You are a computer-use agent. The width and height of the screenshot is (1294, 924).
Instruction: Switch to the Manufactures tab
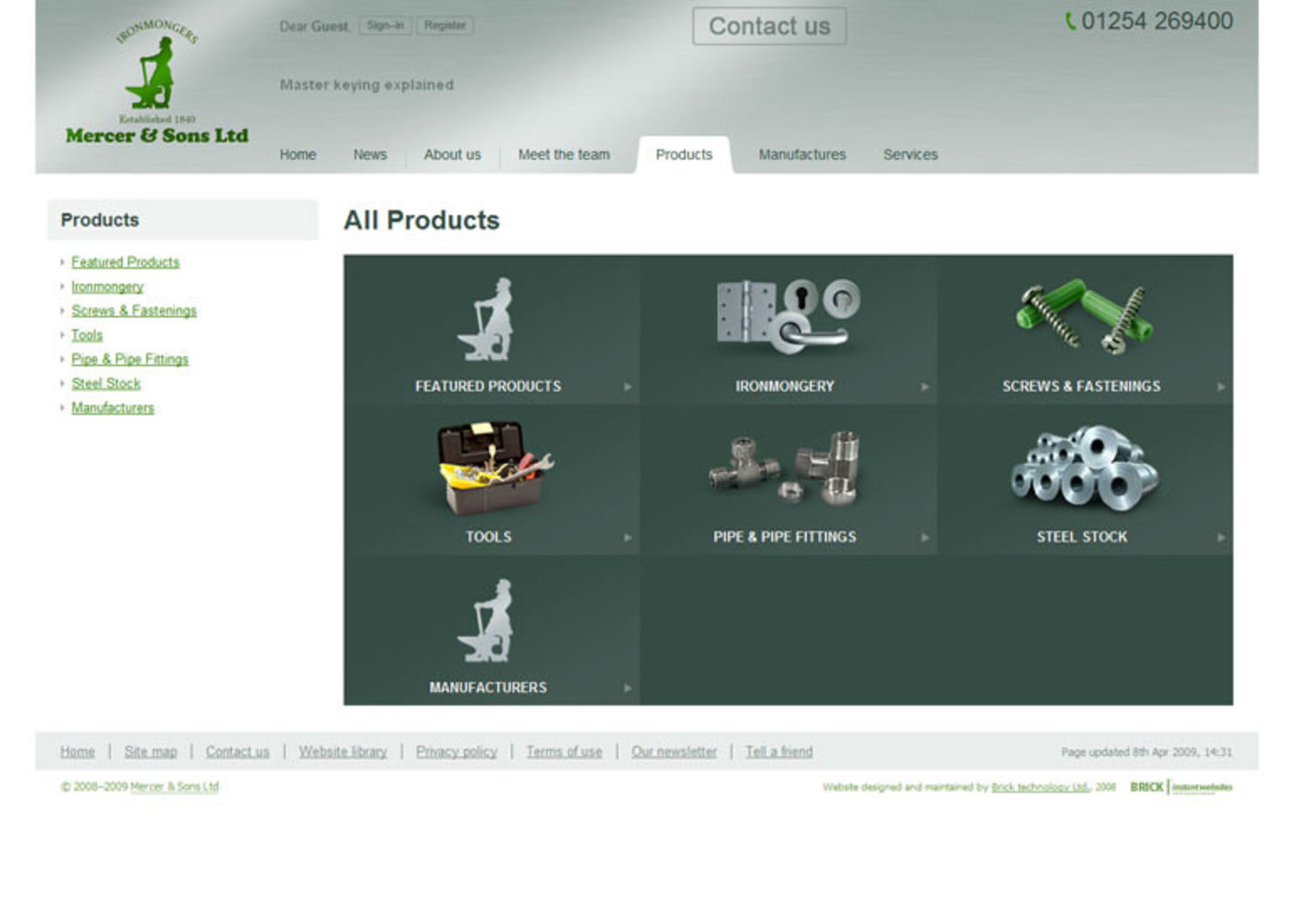[x=801, y=155]
